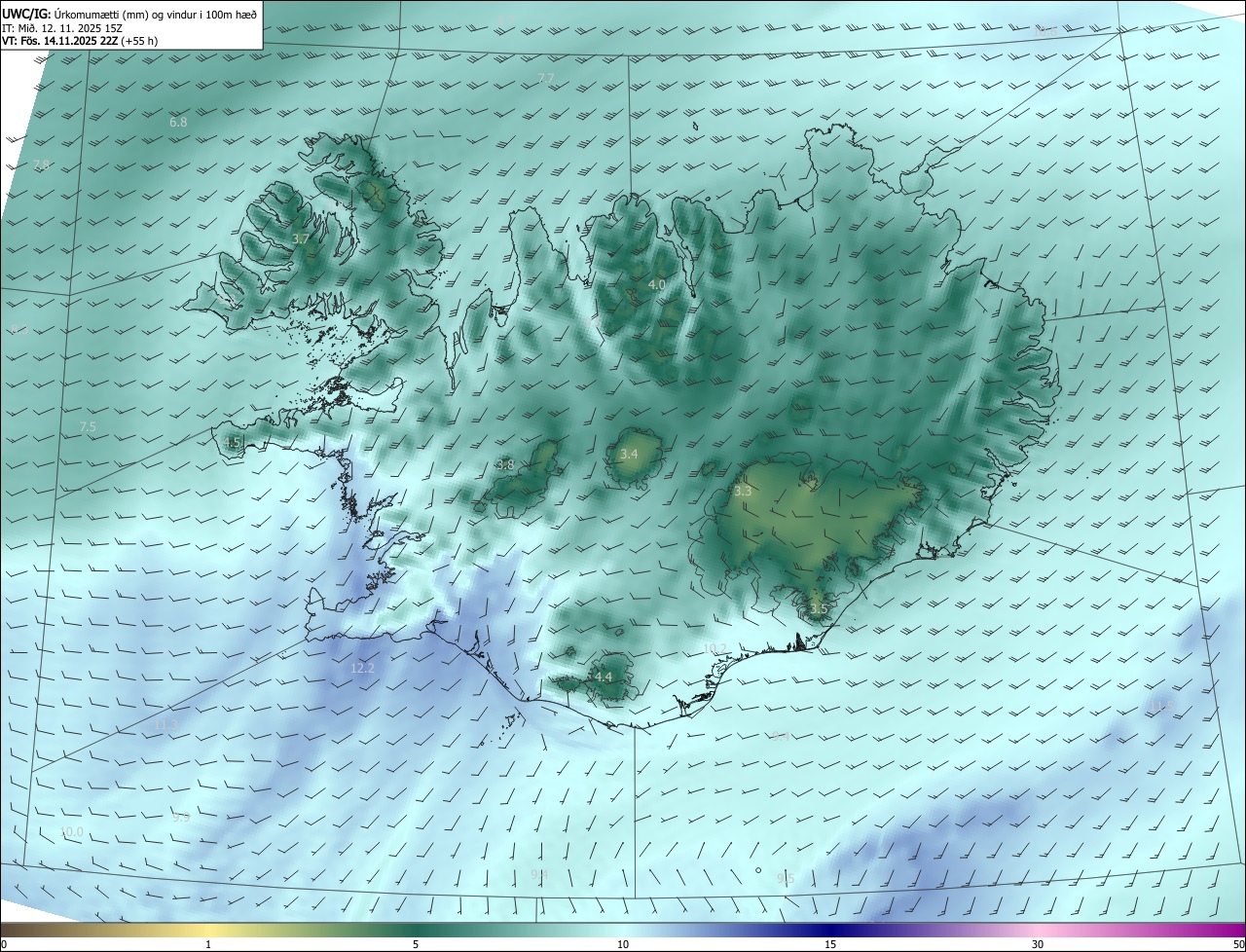Click the 7.8 value label
The height and width of the screenshot is (952, 1246).
(x=41, y=165)
